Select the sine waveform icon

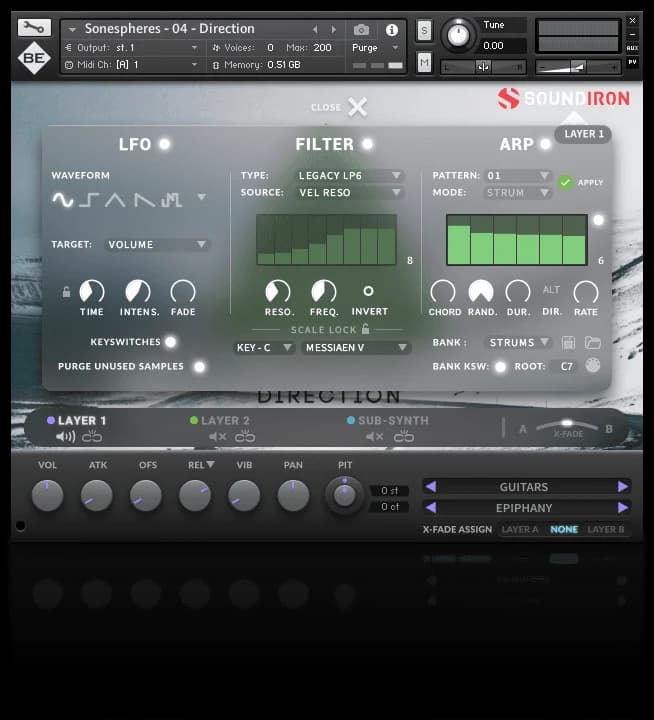tap(63, 200)
